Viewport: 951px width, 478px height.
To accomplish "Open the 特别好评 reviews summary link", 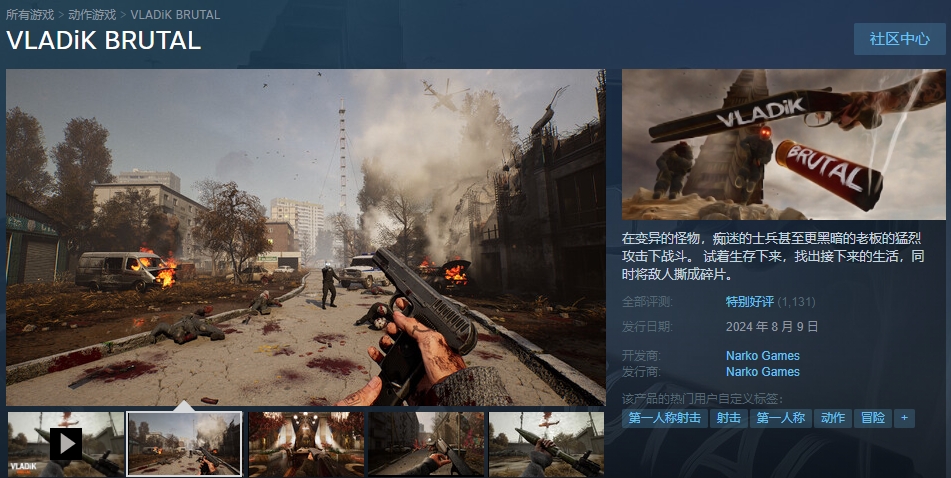I will pyautogui.click(x=750, y=301).
